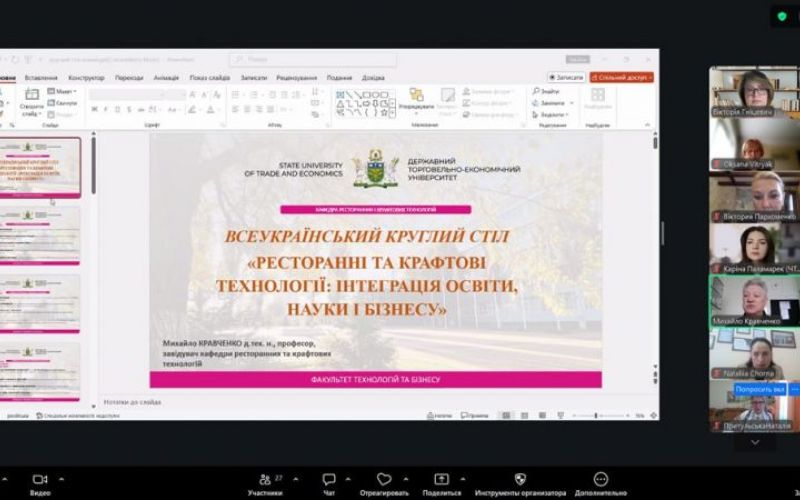Screen dimensions: 800x500
Task: Adjust the PowerPoint zoom slider
Action: point(596,415)
